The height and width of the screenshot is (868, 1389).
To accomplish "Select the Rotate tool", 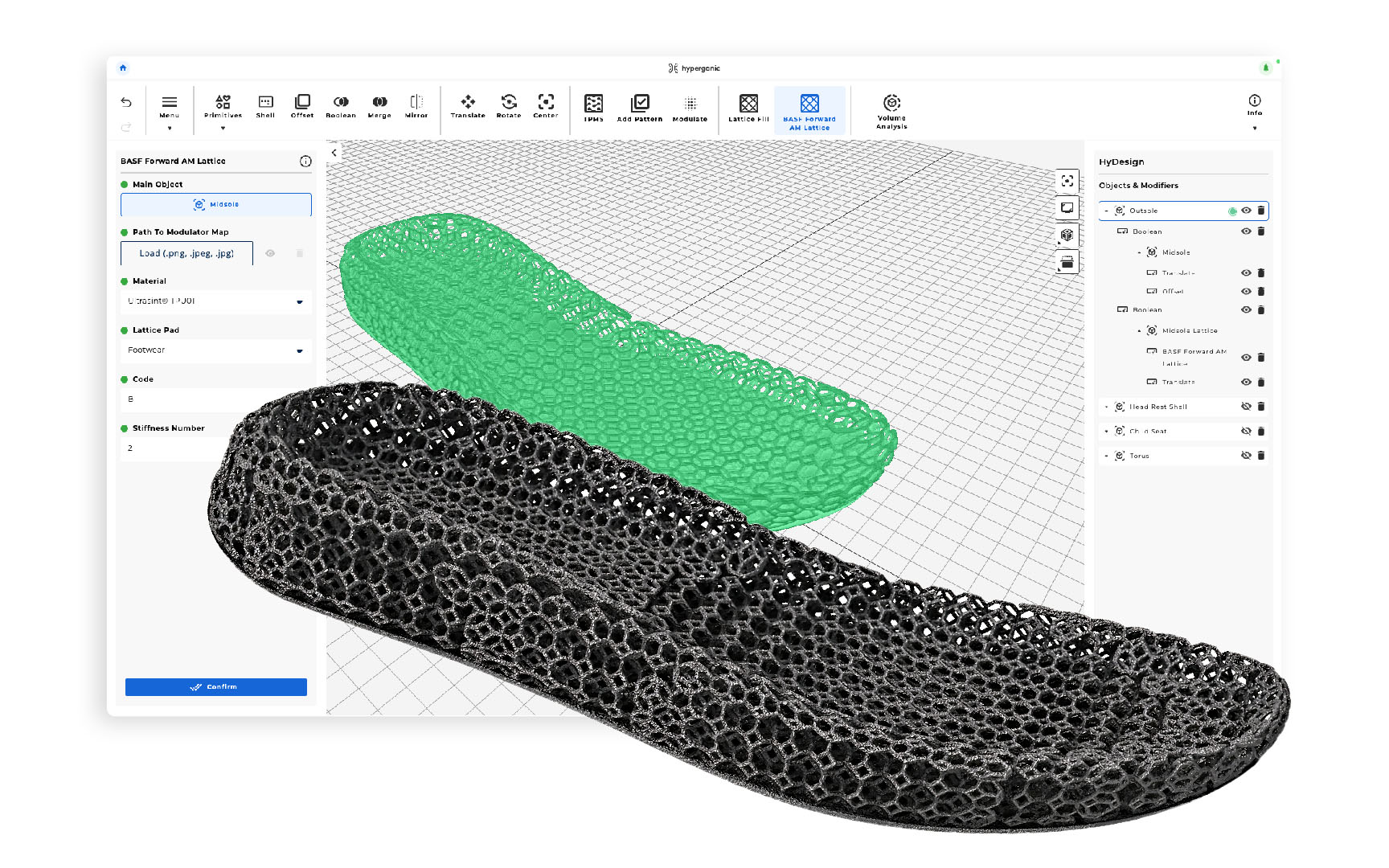I will [x=509, y=106].
